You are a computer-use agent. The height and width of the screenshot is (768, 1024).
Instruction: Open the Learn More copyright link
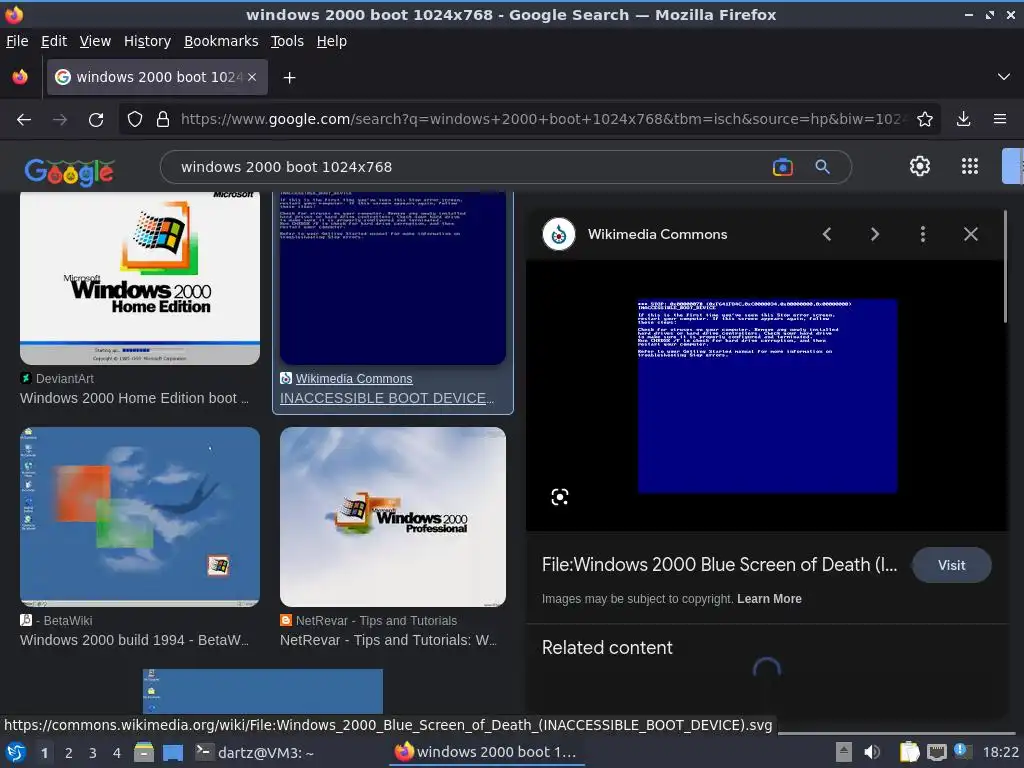[769, 599]
